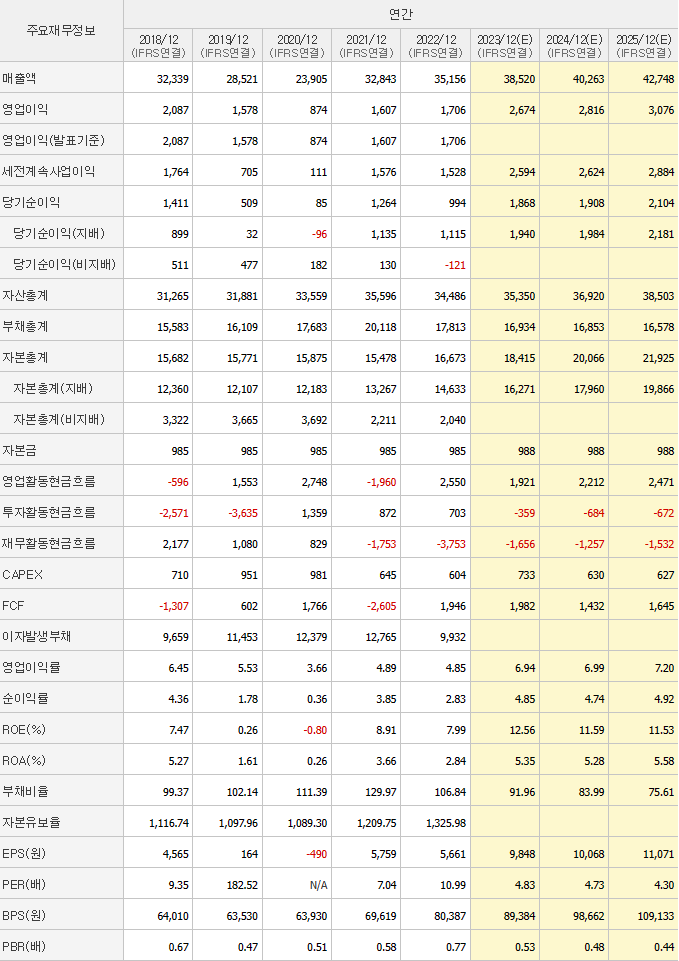Click the 2021/12 (IFRS연결) column header
Image resolution: width=679 pixels, height=961 pixels.
(366, 45)
